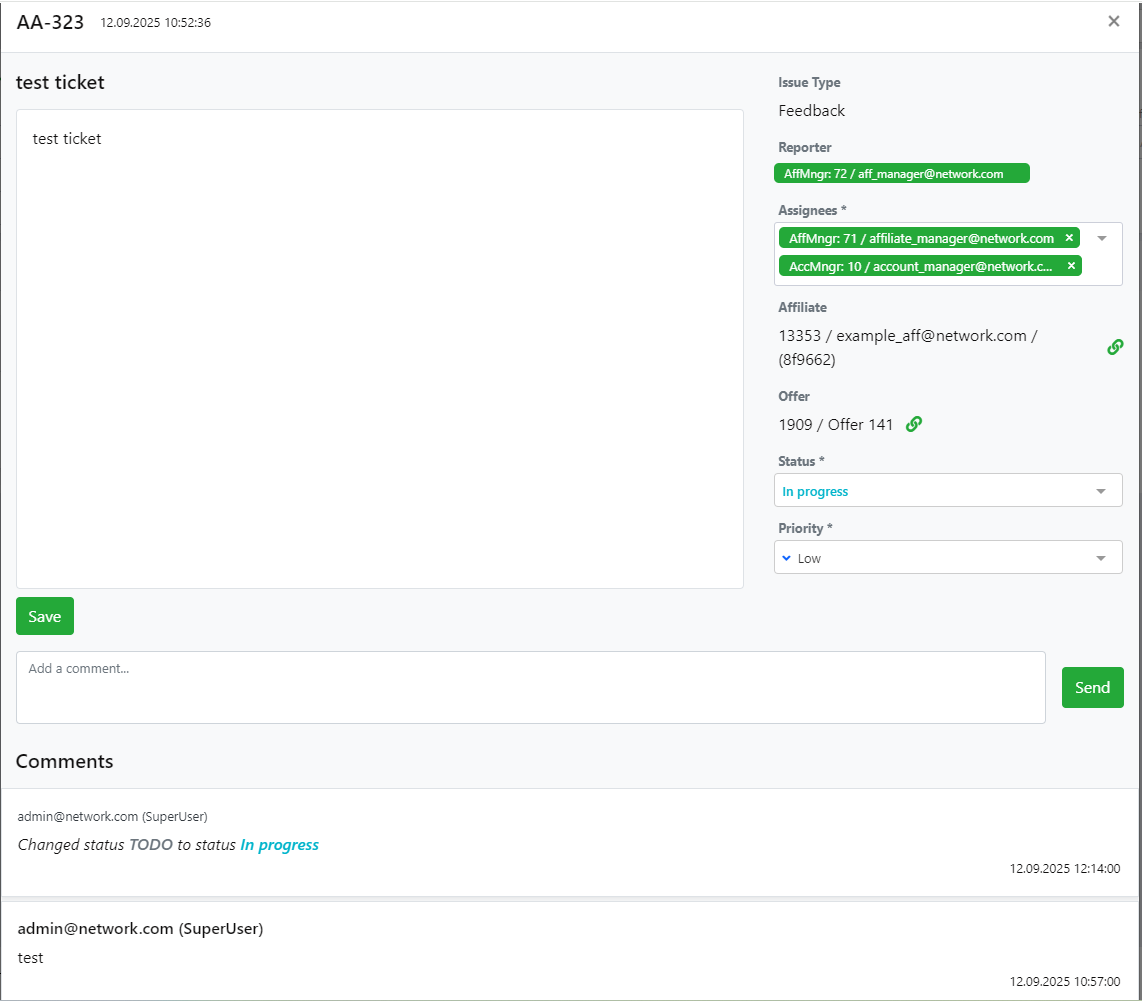Click the Reporter aff_manager tag
The image size is (1142, 1001).
[x=901, y=174]
